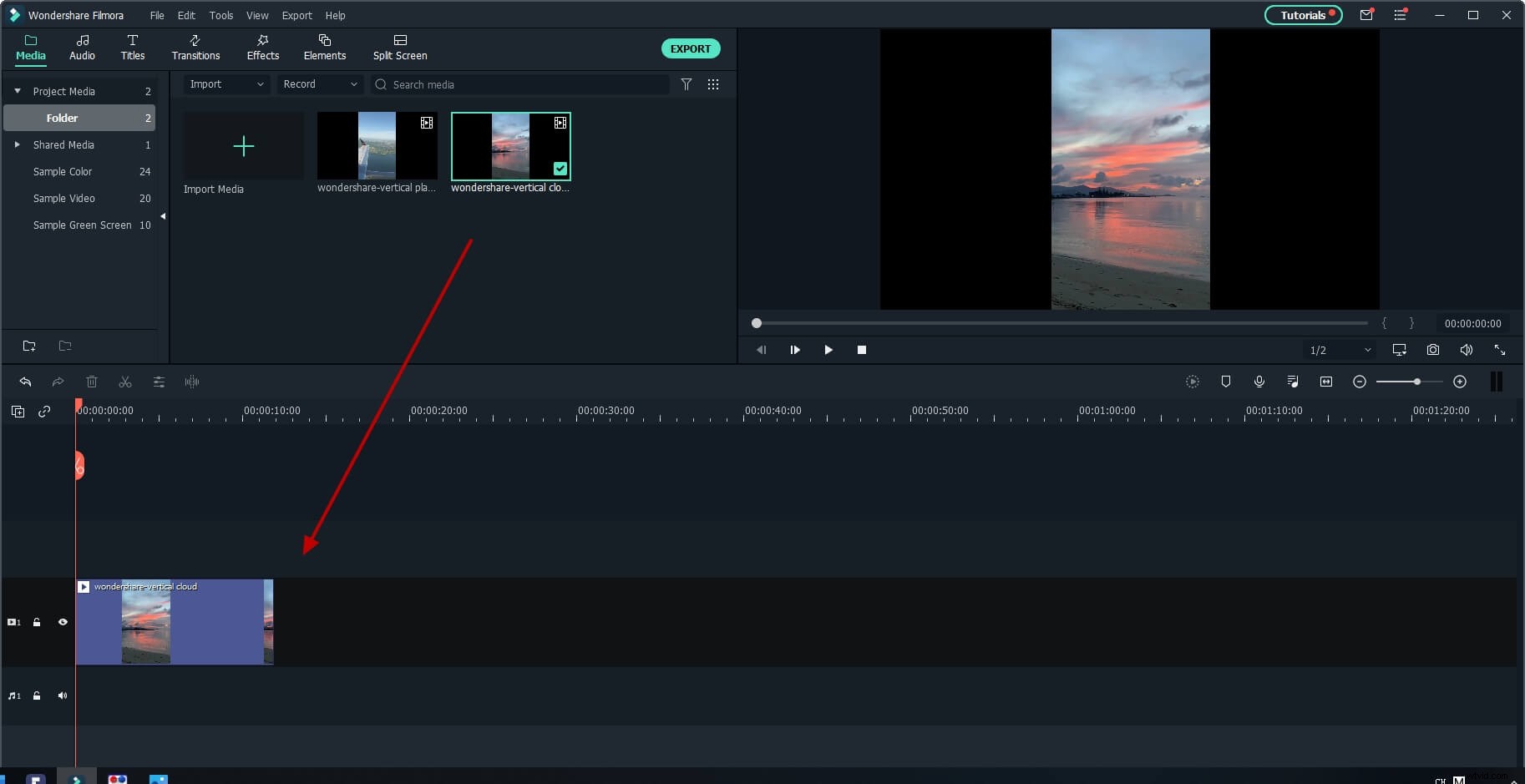
Task: Click the Export button
Action: pos(691,48)
